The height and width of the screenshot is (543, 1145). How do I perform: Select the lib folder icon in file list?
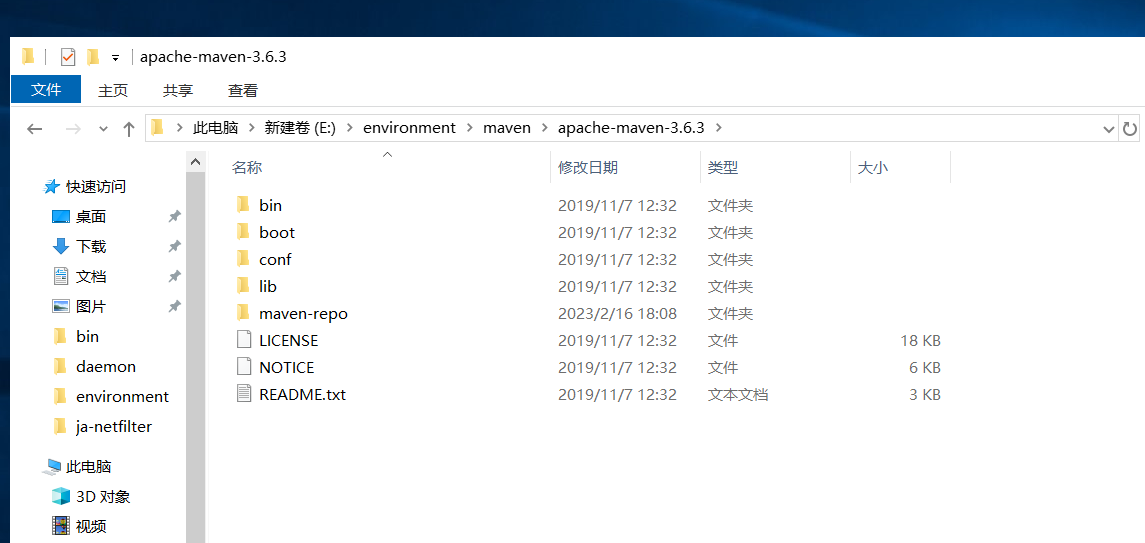[x=244, y=286]
